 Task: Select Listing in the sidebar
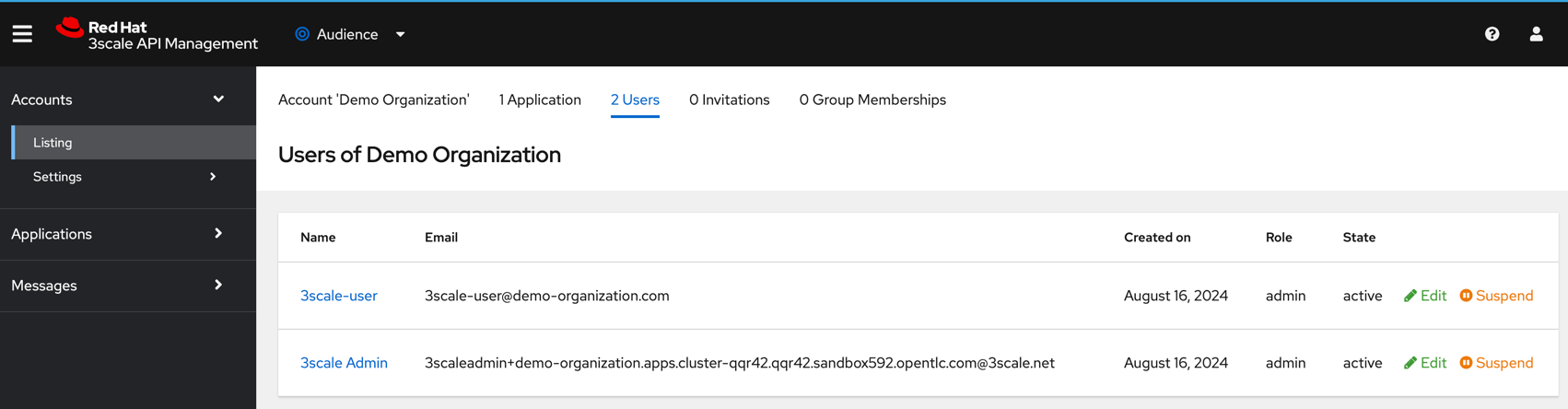coord(134,143)
